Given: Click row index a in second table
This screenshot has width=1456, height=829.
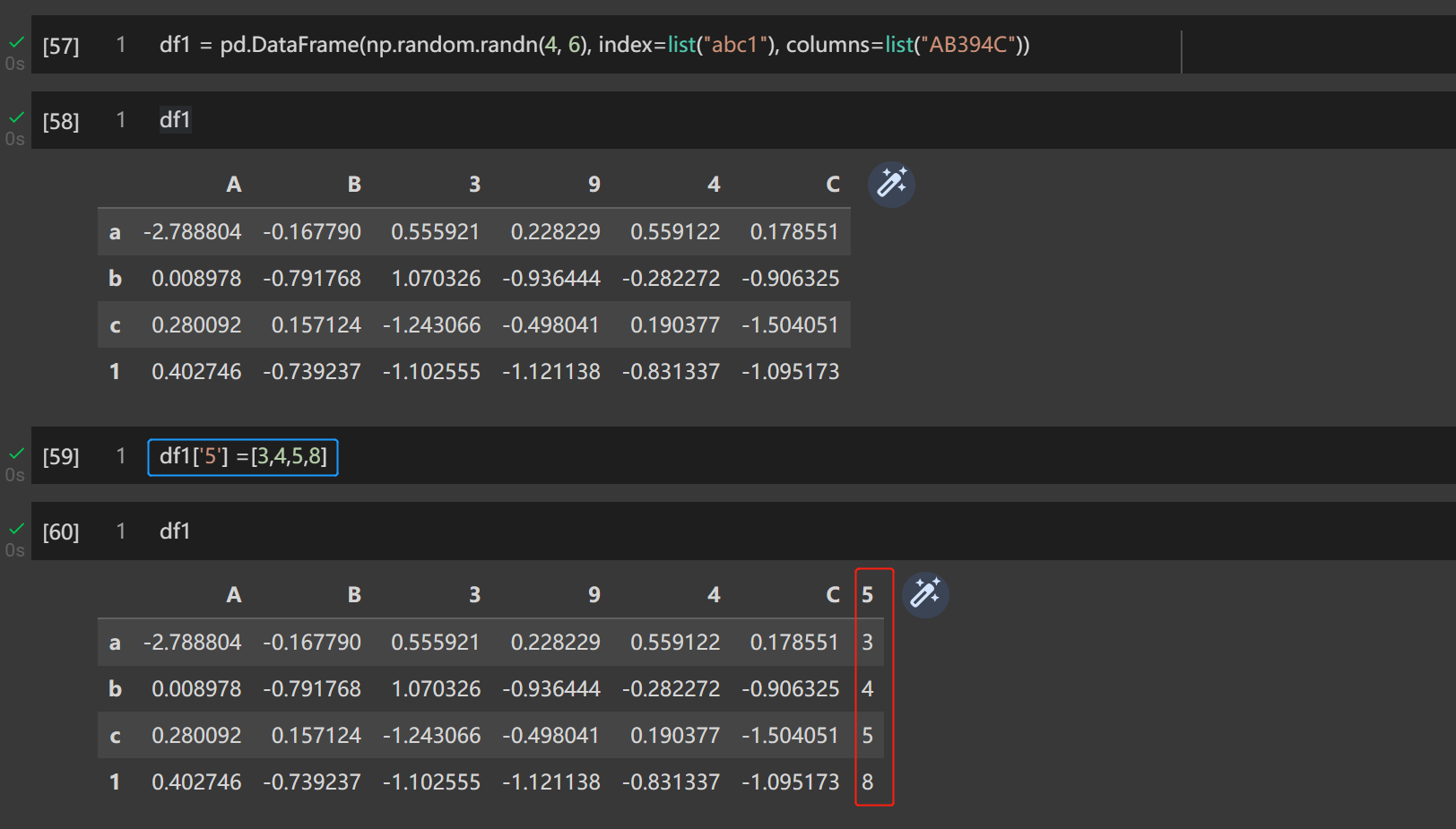Looking at the screenshot, I should pos(115,643).
